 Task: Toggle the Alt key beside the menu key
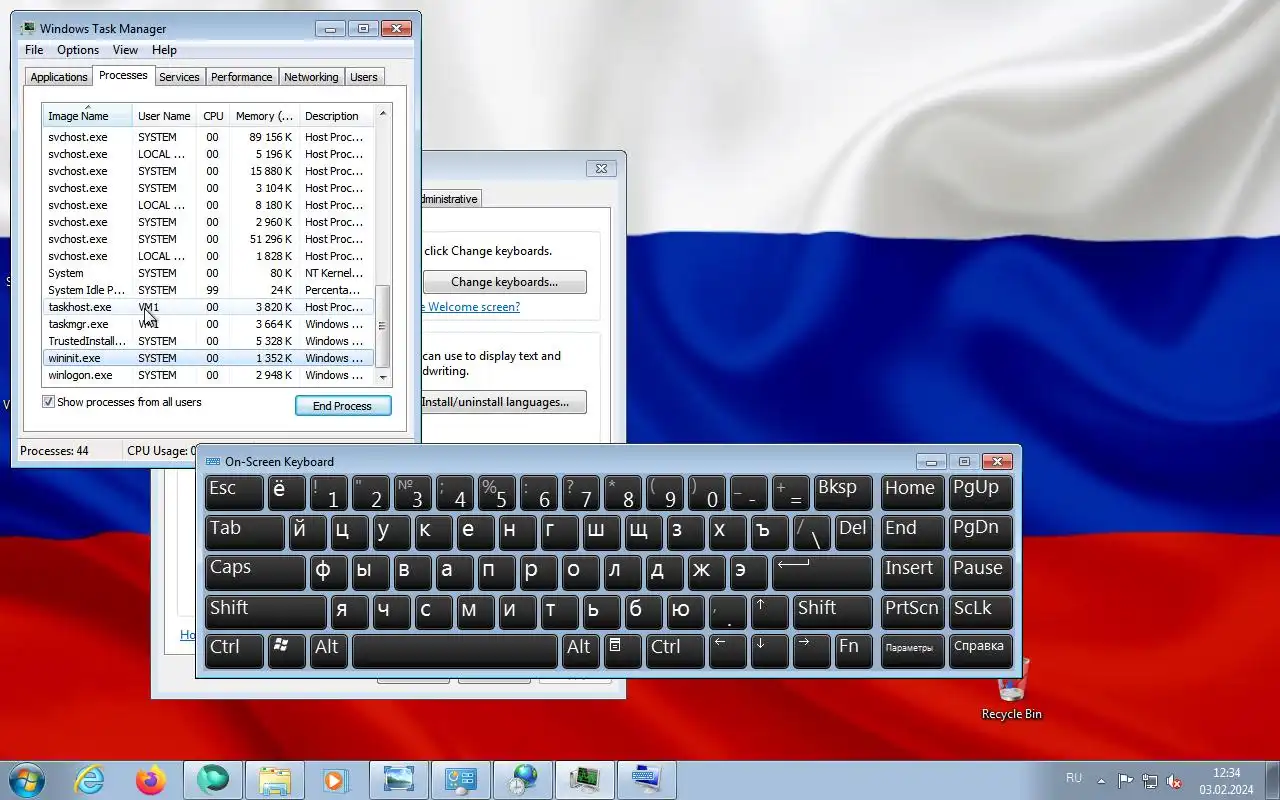[x=579, y=651]
